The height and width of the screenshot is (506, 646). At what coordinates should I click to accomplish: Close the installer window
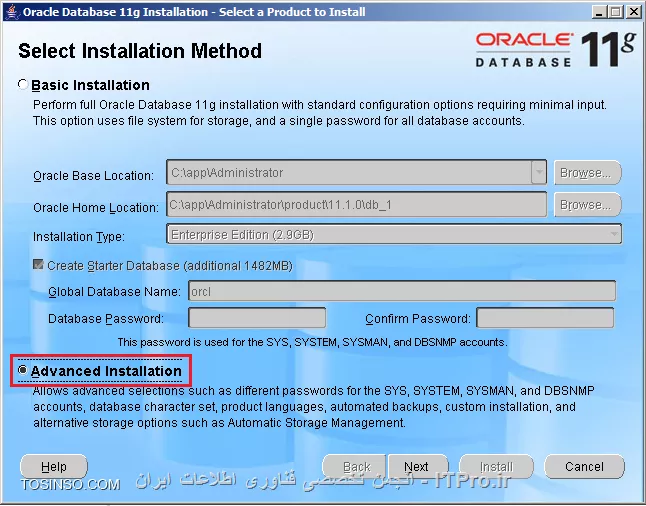click(x=633, y=12)
